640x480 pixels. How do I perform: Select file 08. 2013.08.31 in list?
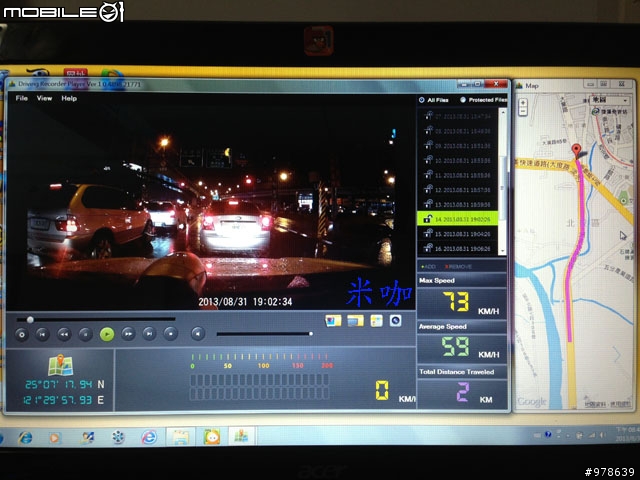click(x=457, y=131)
